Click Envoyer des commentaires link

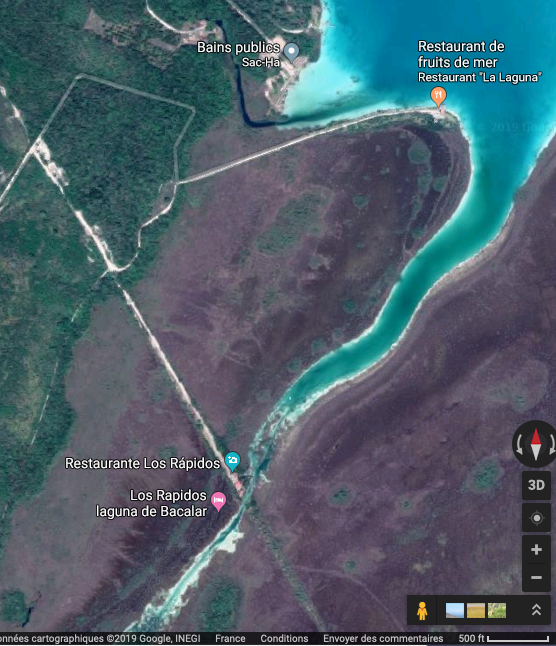coord(383,639)
